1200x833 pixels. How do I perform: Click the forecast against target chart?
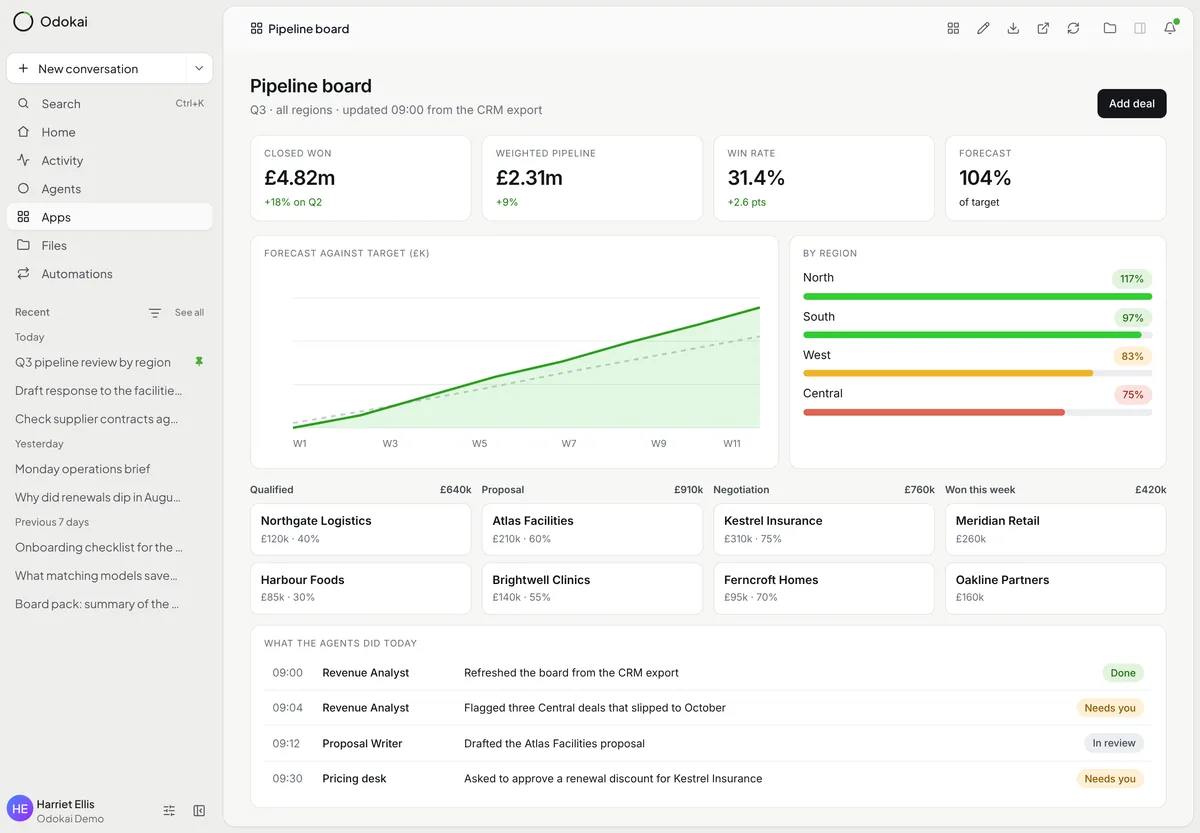(x=514, y=352)
